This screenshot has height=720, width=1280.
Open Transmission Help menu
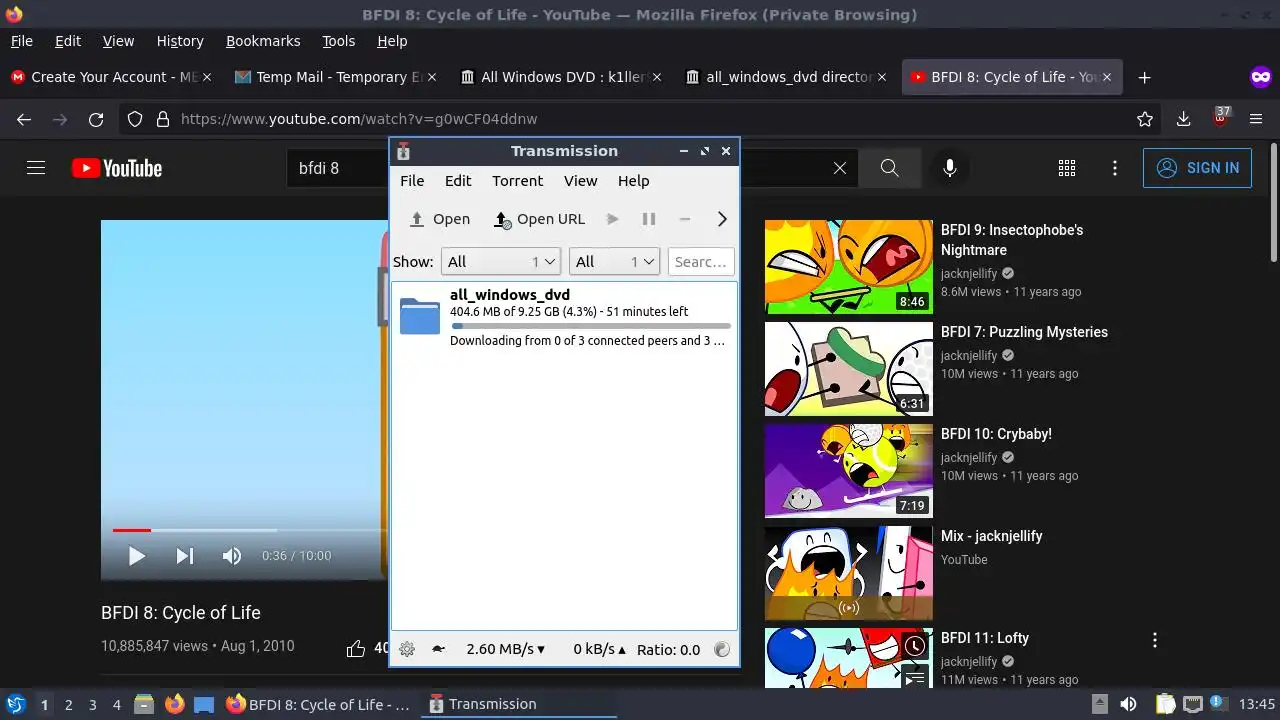[633, 181]
